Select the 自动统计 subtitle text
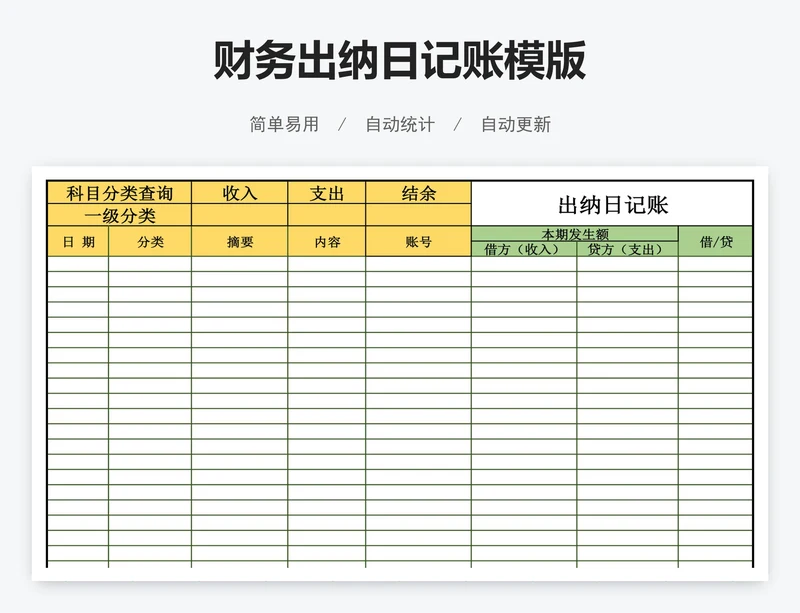The height and width of the screenshot is (613, 800). pos(400,125)
